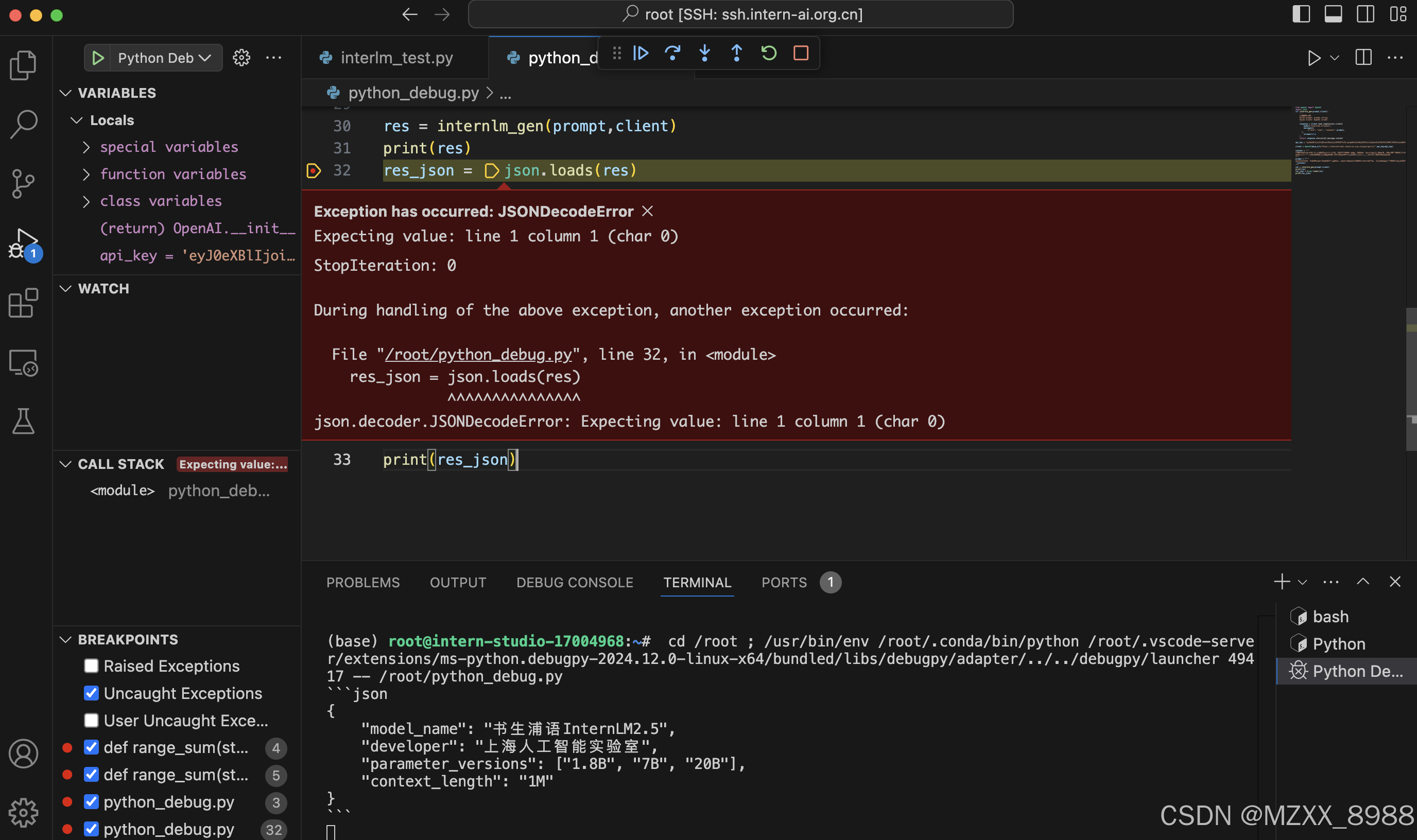
Task: Disable the Uncaught Exceptions checkbox
Action: [91, 693]
